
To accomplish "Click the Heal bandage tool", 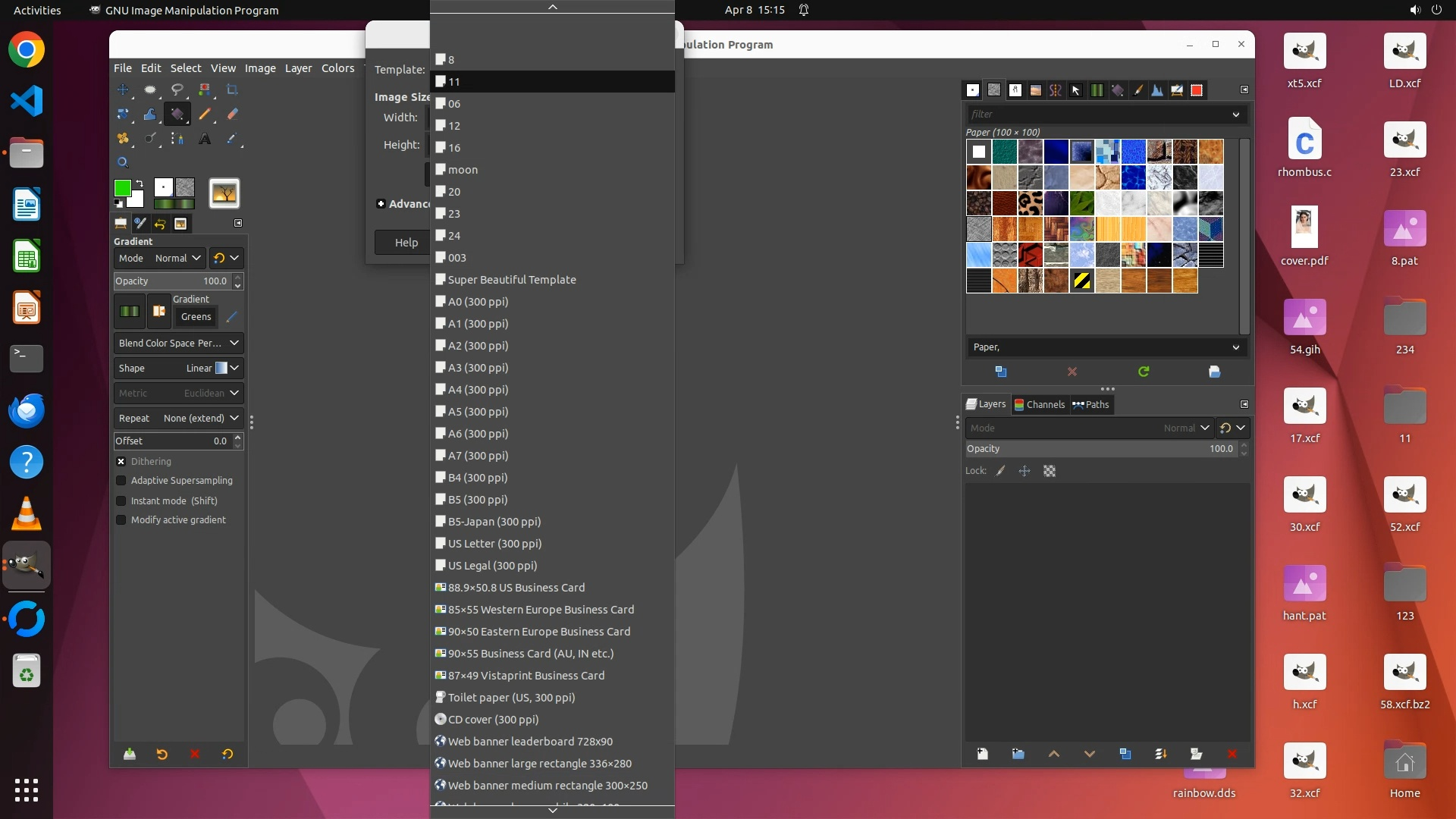I will (x=123, y=139).
